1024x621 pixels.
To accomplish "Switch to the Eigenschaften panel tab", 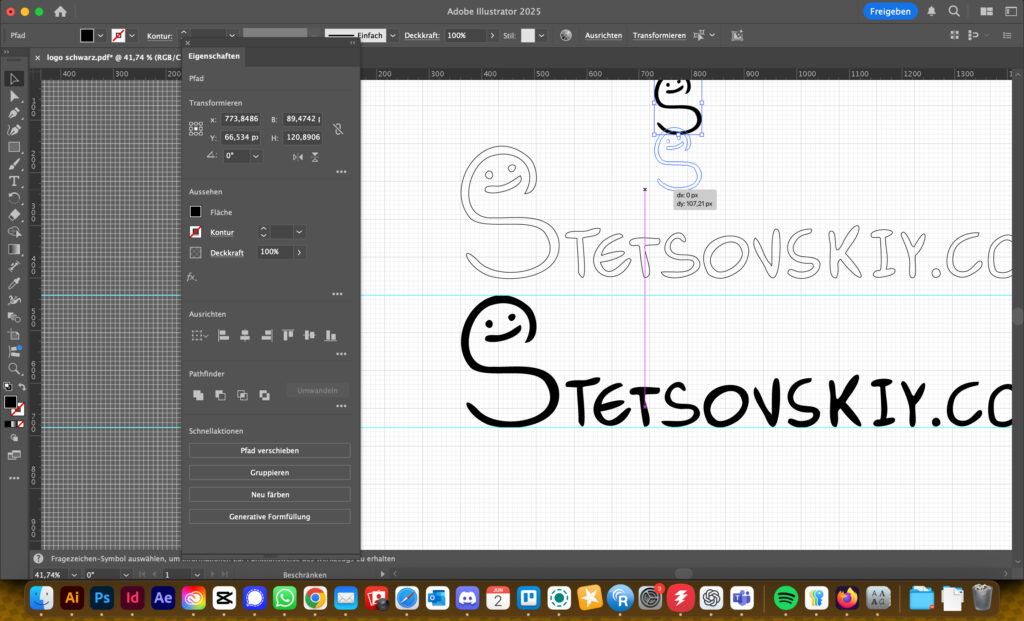I will 214,56.
